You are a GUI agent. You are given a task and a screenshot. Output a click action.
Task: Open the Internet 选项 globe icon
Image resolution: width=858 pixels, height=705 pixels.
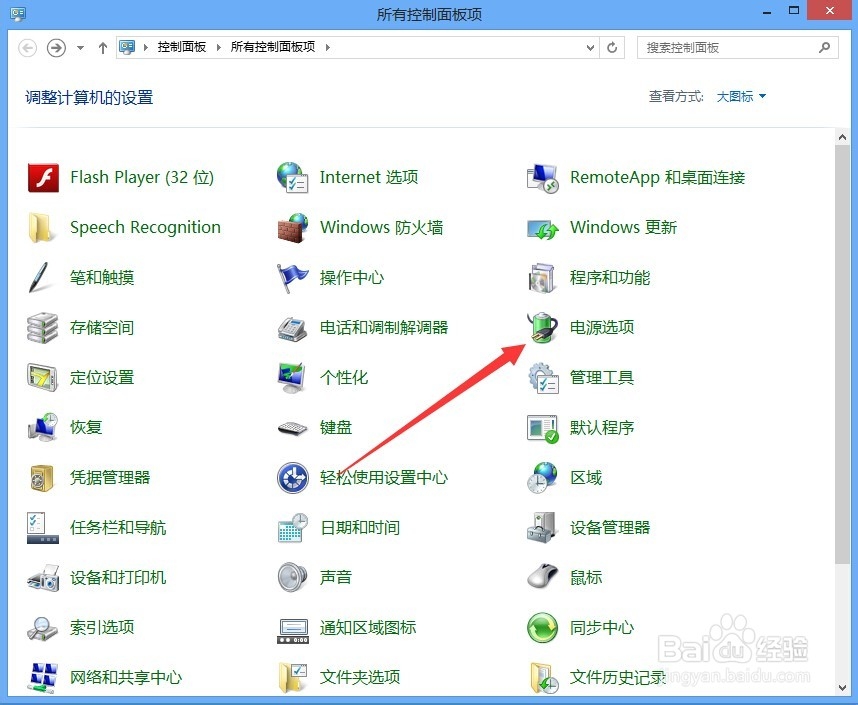(293, 177)
